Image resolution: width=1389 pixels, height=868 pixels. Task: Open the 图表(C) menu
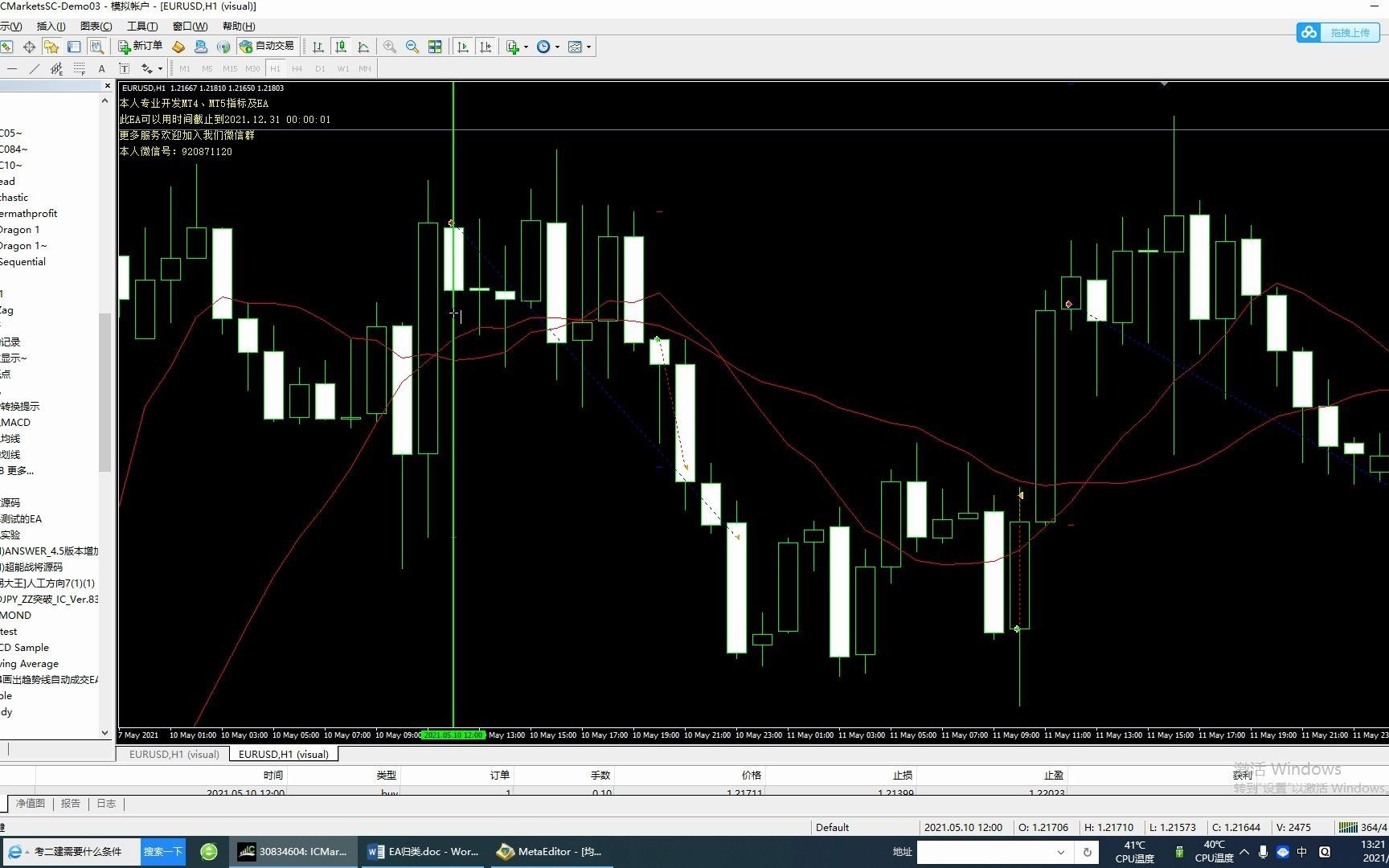click(x=96, y=27)
